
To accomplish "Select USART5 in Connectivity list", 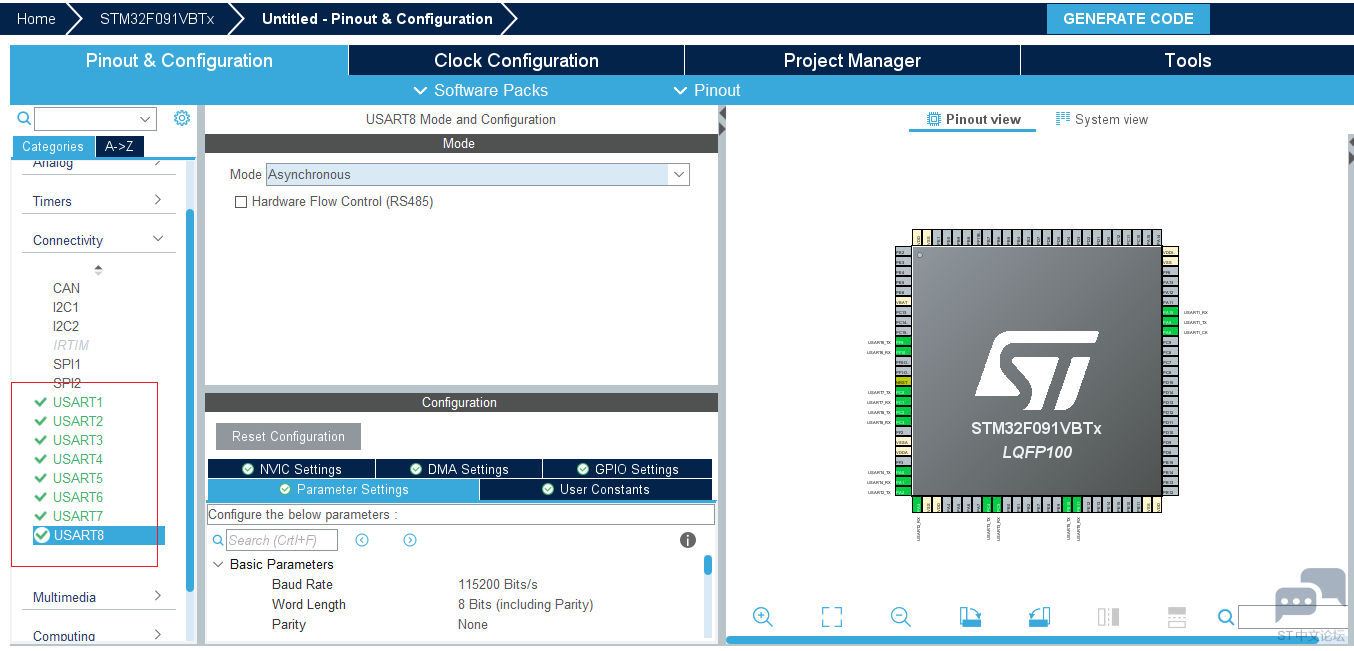I will 77,478.
